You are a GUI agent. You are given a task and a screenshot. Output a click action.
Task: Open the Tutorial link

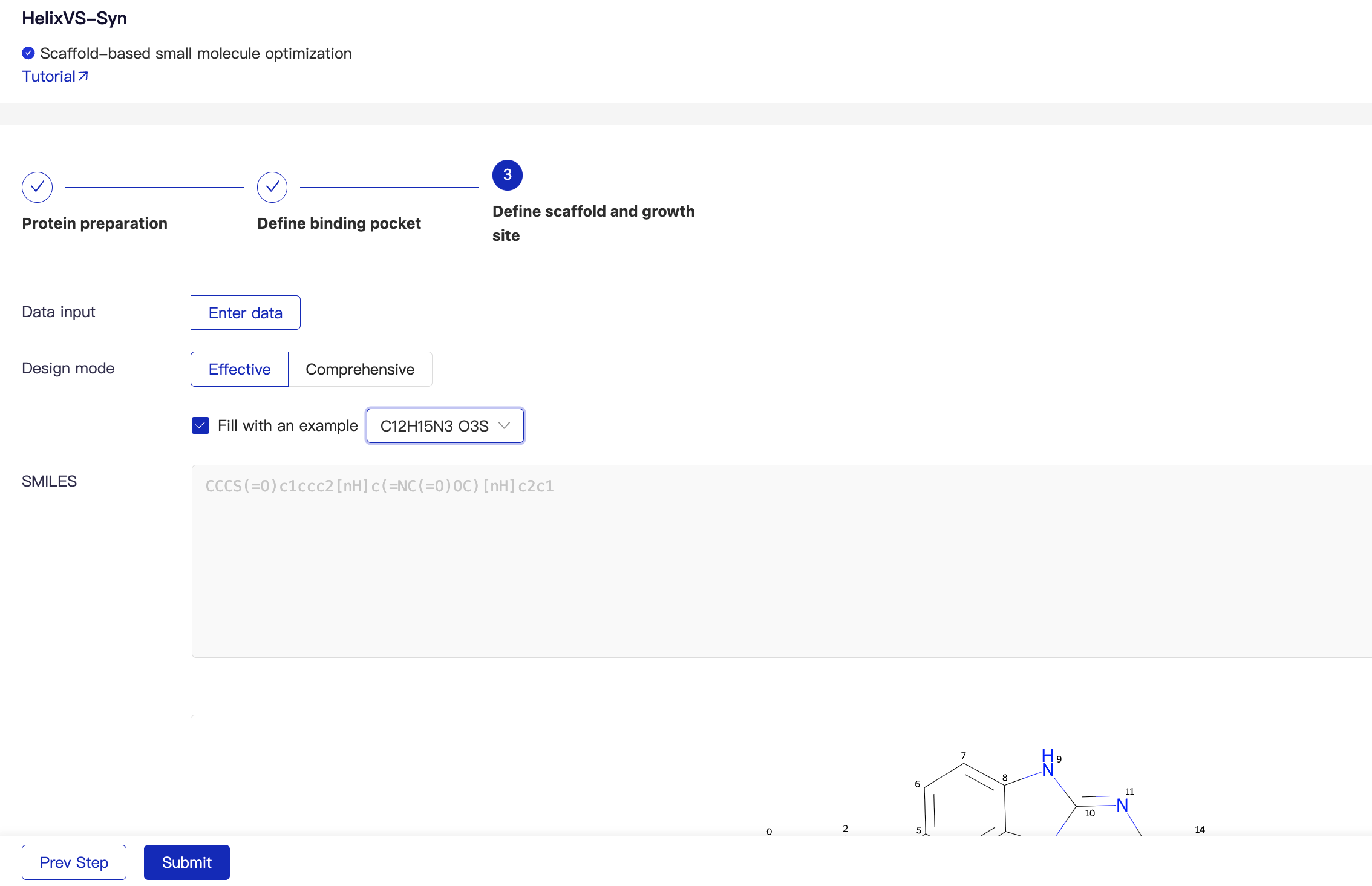[x=49, y=76]
